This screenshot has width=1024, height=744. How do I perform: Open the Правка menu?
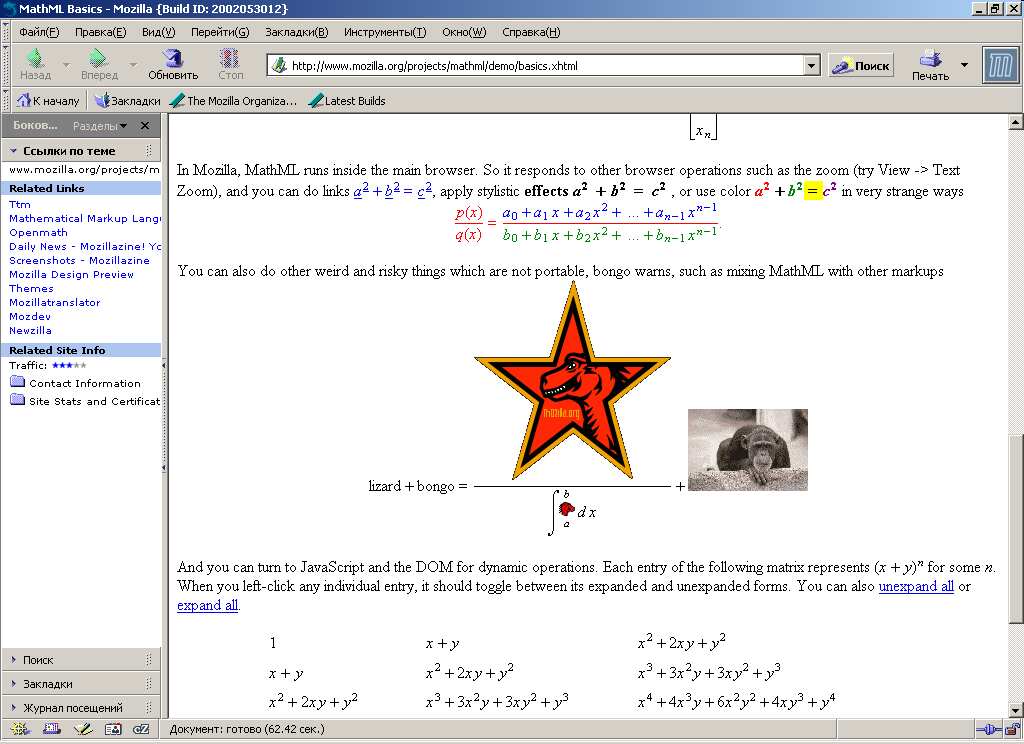click(101, 32)
